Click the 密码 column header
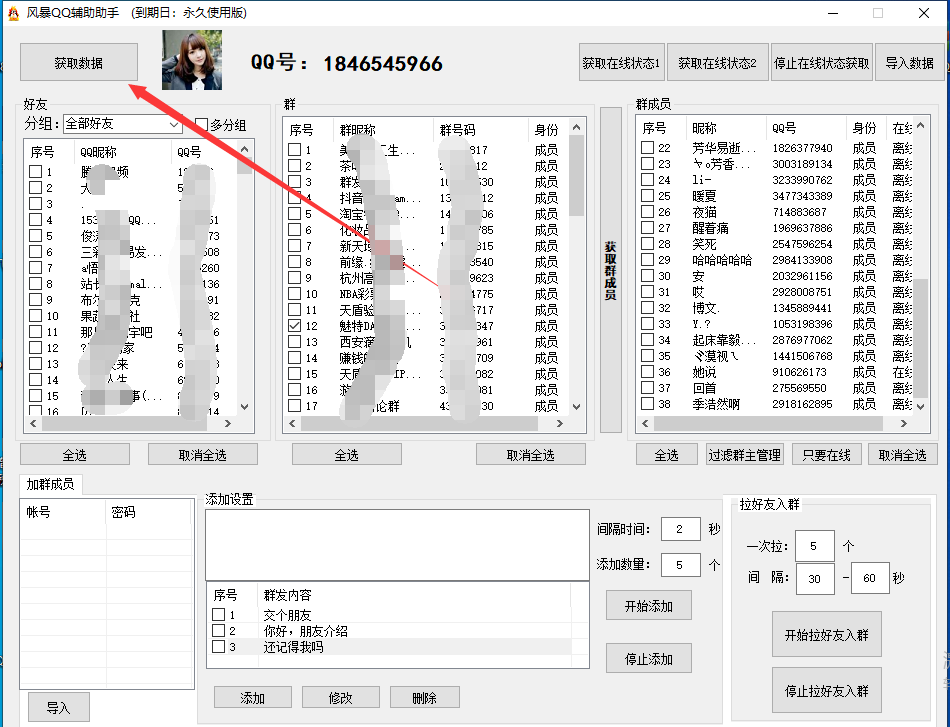 click(123, 512)
